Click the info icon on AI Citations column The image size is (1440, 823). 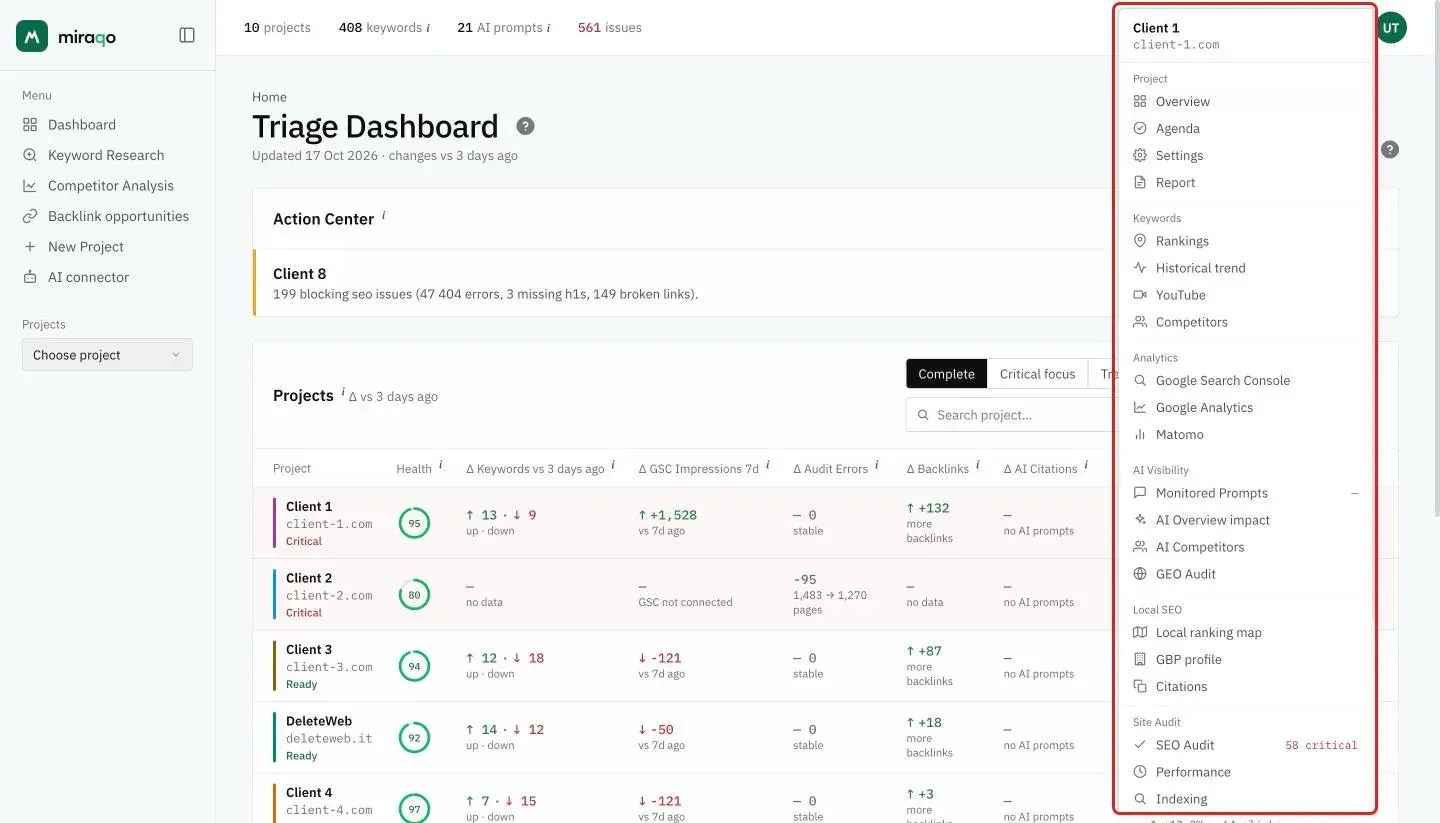pos(1085,465)
